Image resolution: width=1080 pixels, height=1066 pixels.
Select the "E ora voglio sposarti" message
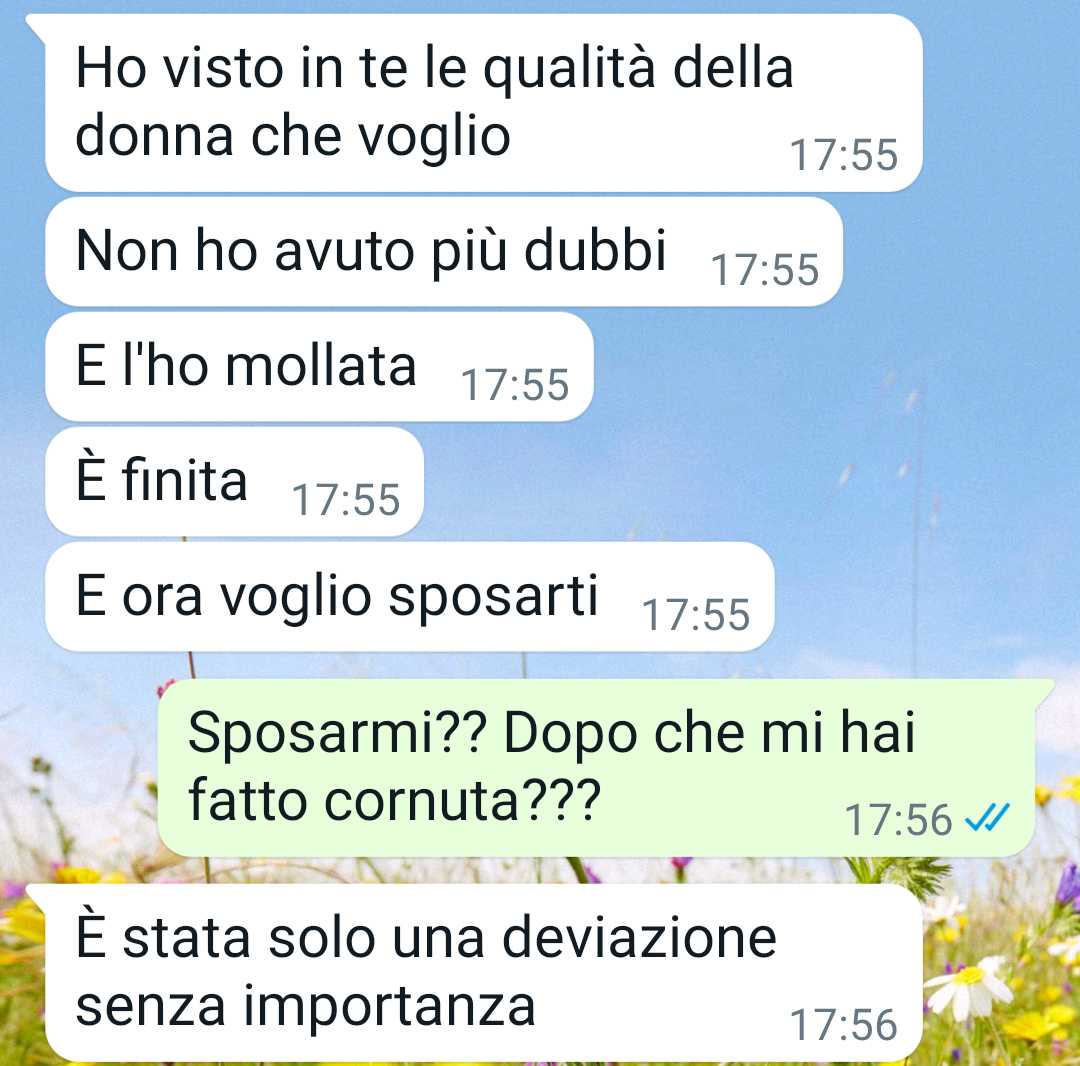pyautogui.click(x=409, y=596)
